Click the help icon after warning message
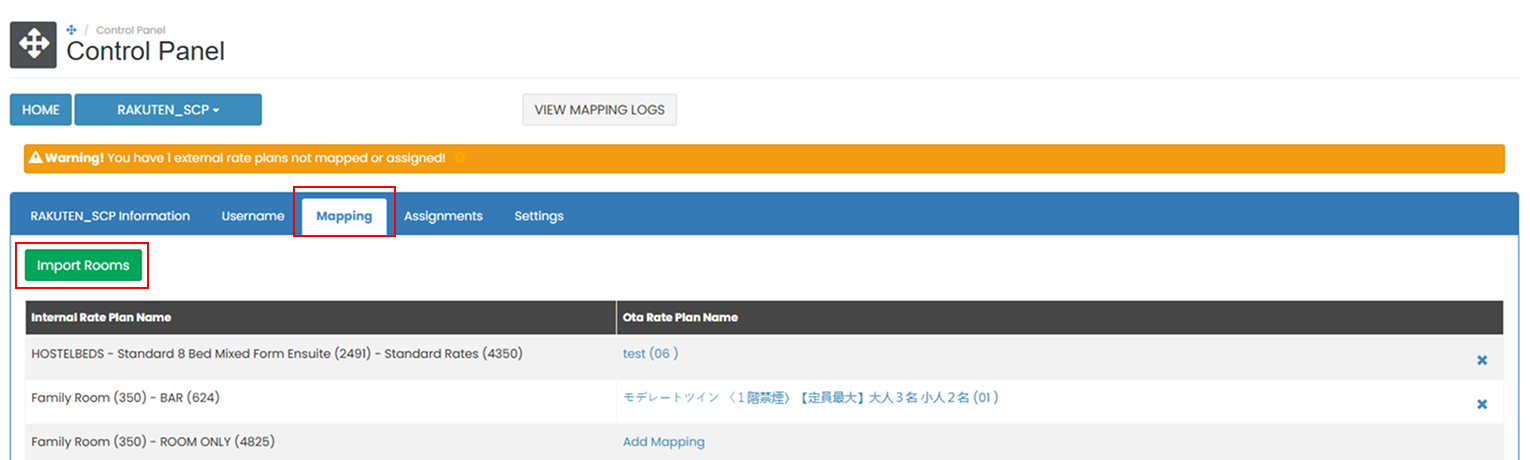Viewport: 1530px width, 460px height. [459, 158]
